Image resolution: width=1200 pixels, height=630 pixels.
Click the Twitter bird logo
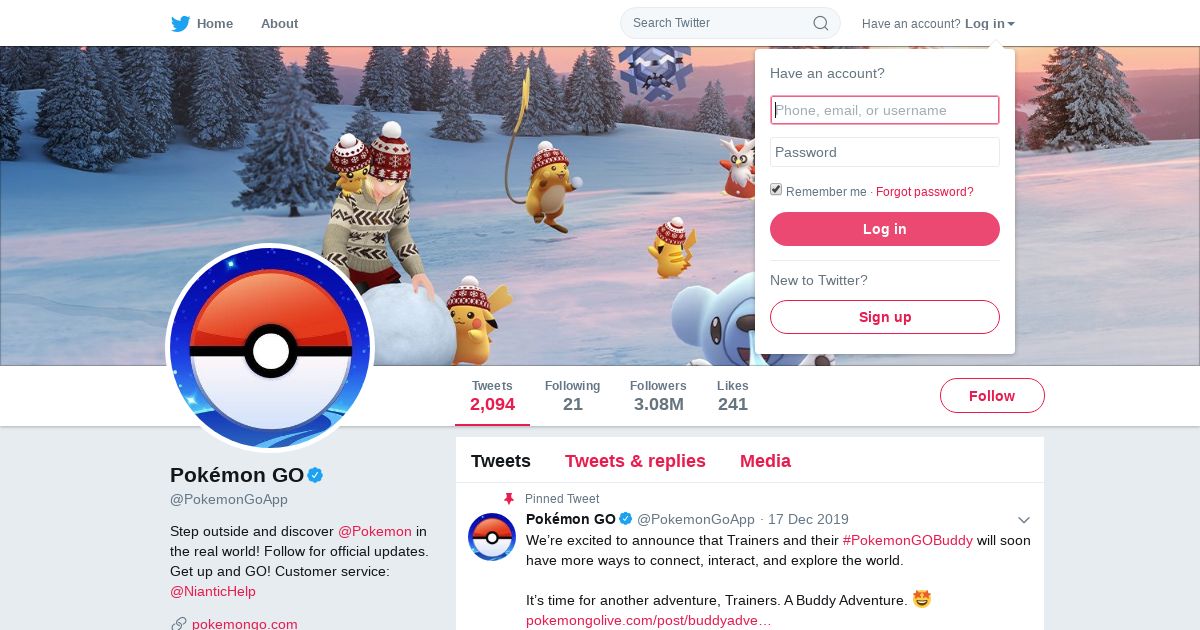(x=180, y=24)
